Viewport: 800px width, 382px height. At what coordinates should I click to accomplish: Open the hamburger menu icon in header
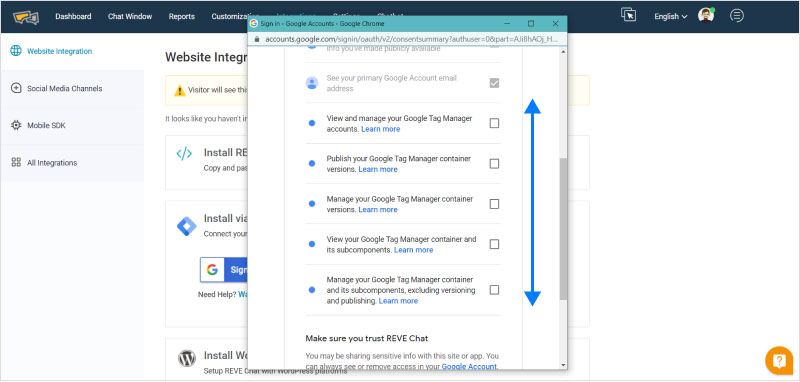click(x=736, y=16)
